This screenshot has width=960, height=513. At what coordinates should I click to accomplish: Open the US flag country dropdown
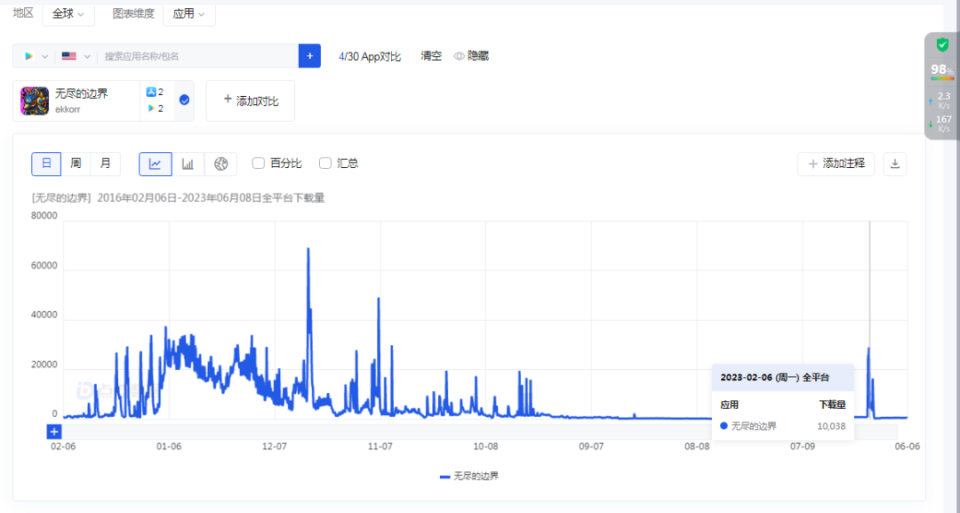(76, 56)
